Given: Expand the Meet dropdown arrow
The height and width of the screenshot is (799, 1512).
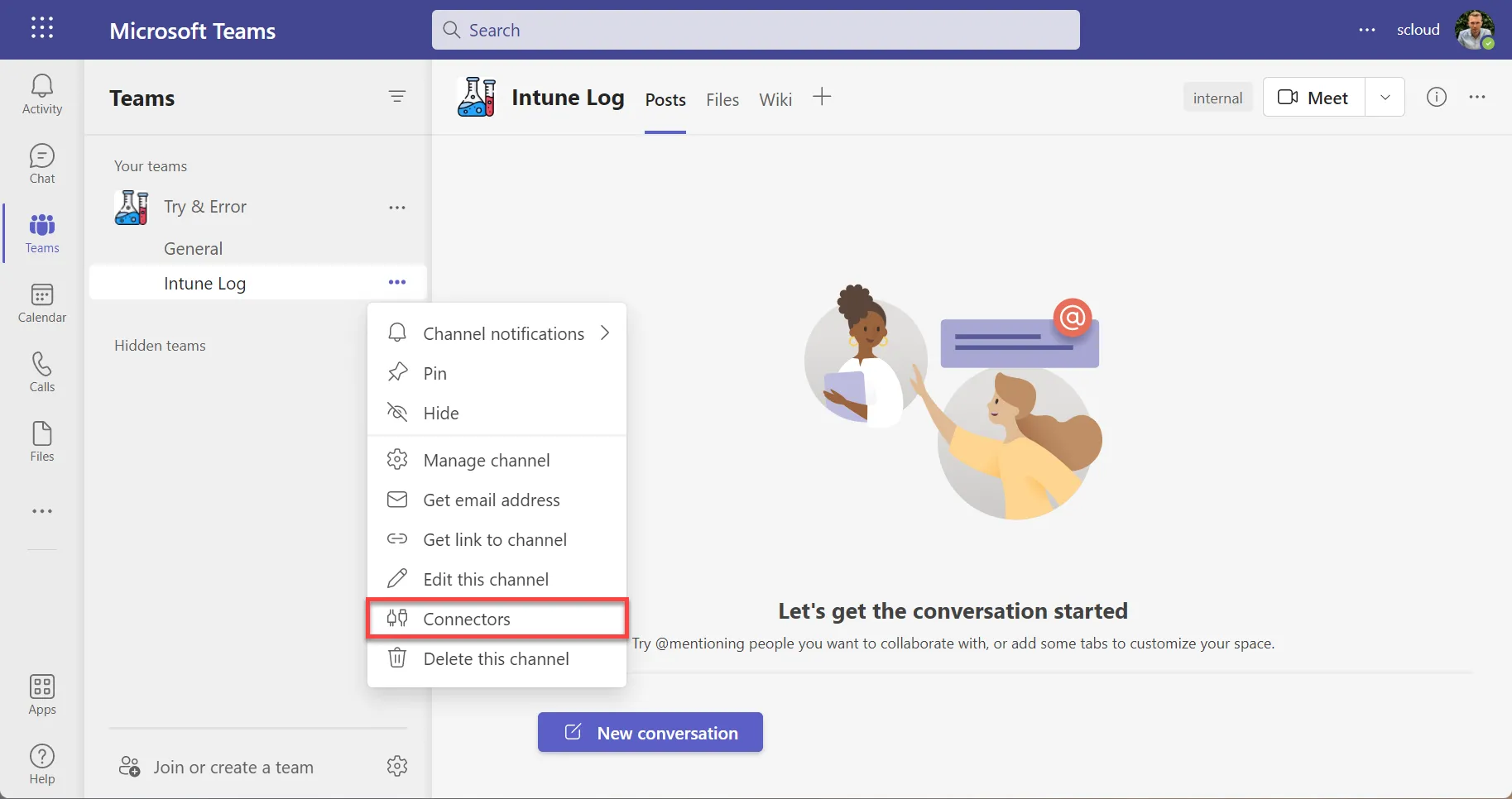Looking at the screenshot, I should (x=1385, y=97).
